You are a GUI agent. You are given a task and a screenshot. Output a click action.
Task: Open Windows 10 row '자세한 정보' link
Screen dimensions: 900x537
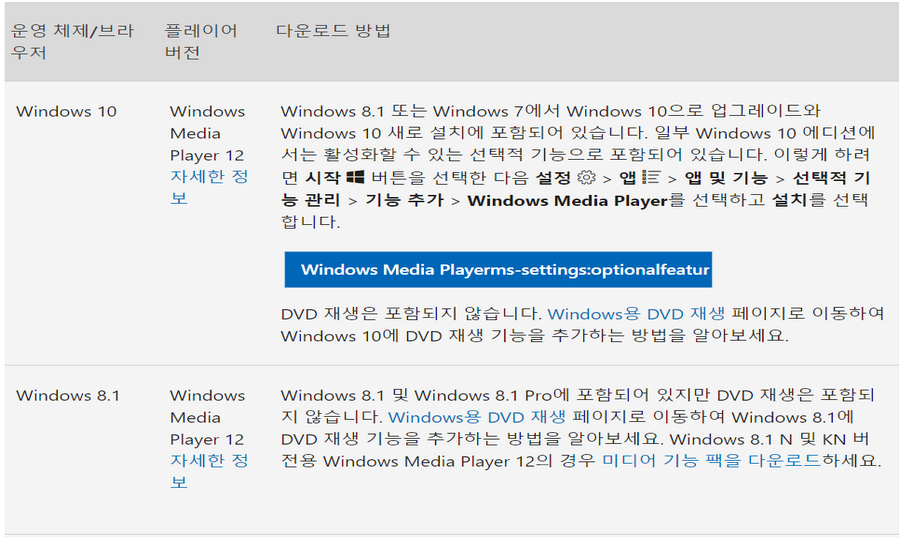[x=209, y=187]
